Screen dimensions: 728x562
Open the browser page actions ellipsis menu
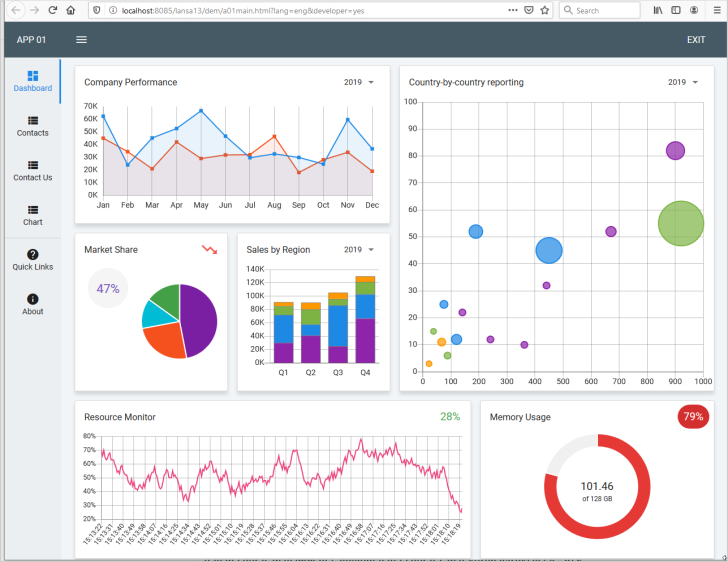pos(513,10)
